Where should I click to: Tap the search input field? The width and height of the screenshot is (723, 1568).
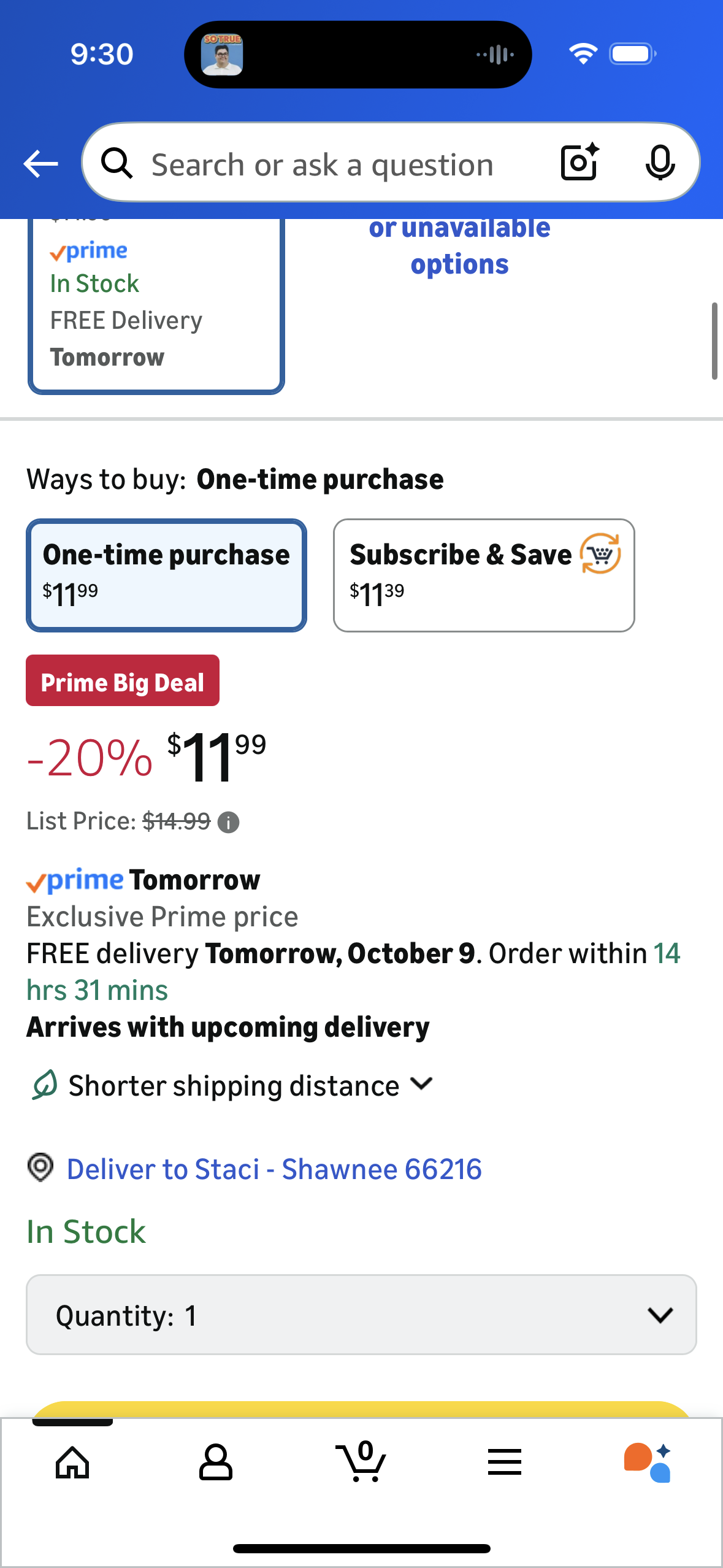[x=322, y=164]
